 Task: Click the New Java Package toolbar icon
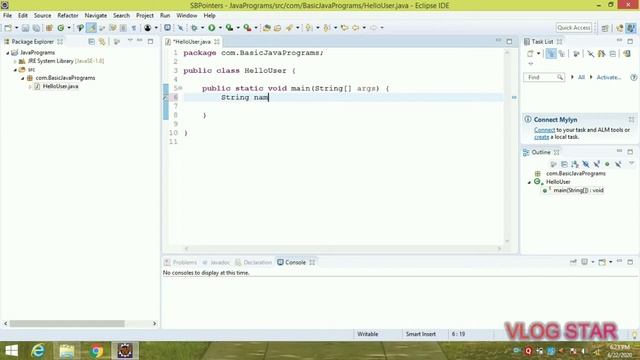coord(49,28)
